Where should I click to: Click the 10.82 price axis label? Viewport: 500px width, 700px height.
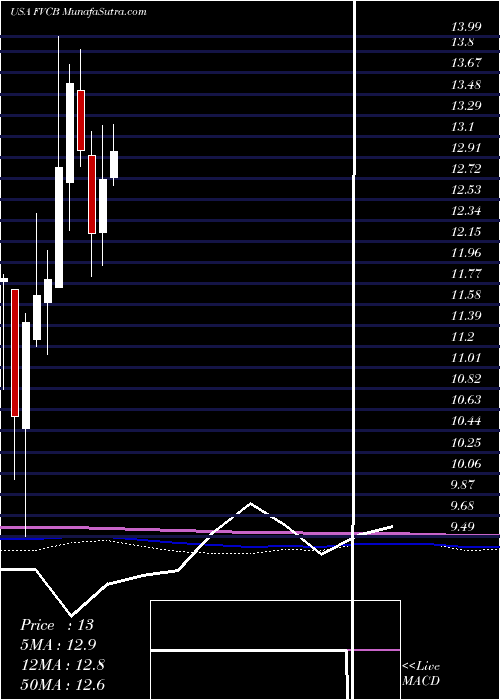coord(466,379)
